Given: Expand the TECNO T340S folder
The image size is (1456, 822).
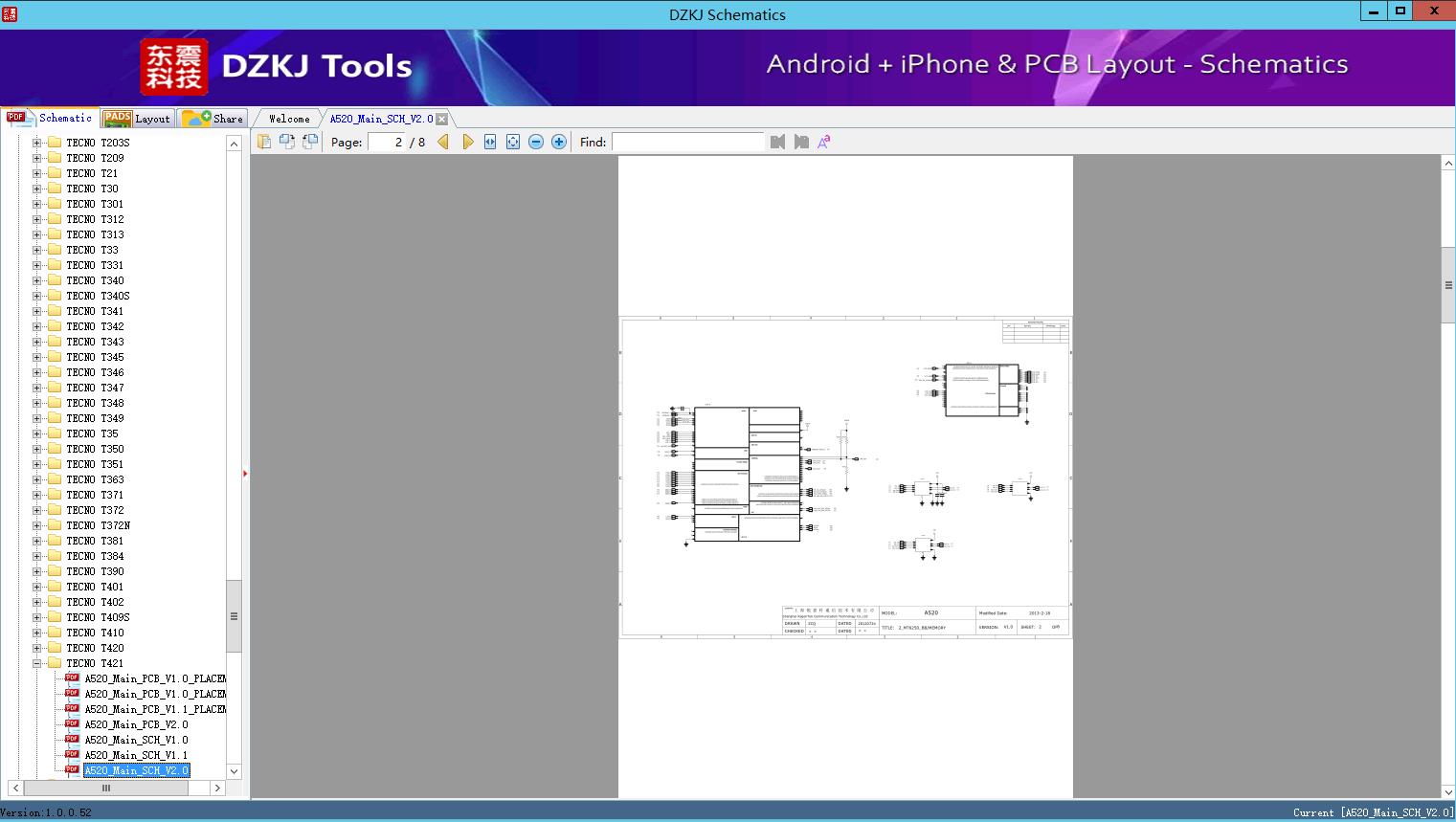Looking at the screenshot, I should coord(37,296).
